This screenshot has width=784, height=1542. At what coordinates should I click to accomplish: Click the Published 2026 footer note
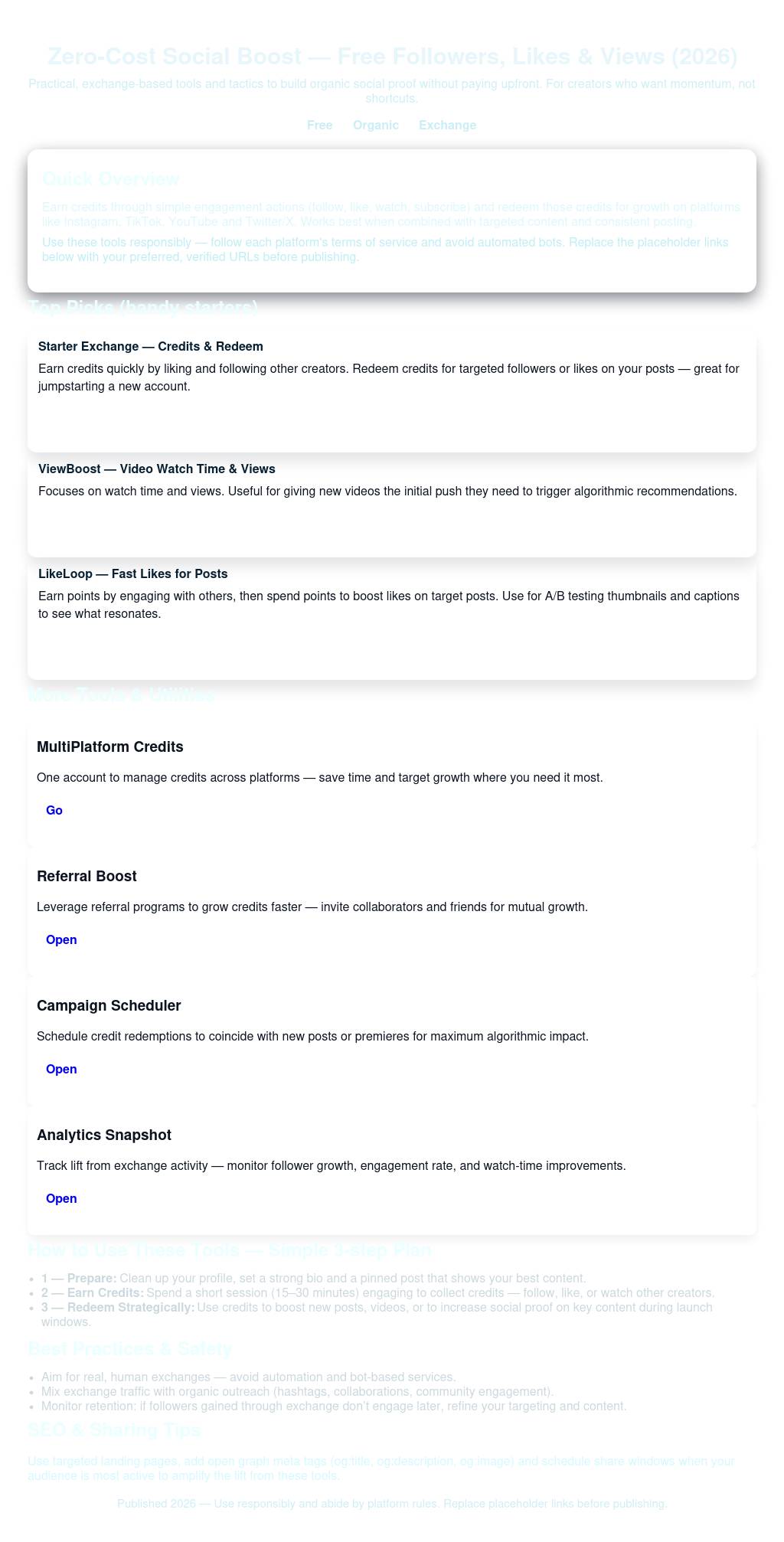[392, 1504]
